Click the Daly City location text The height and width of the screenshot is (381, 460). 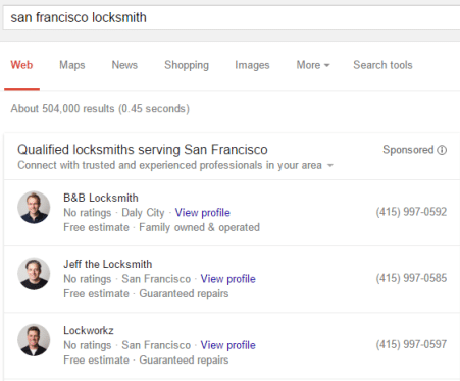click(143, 213)
